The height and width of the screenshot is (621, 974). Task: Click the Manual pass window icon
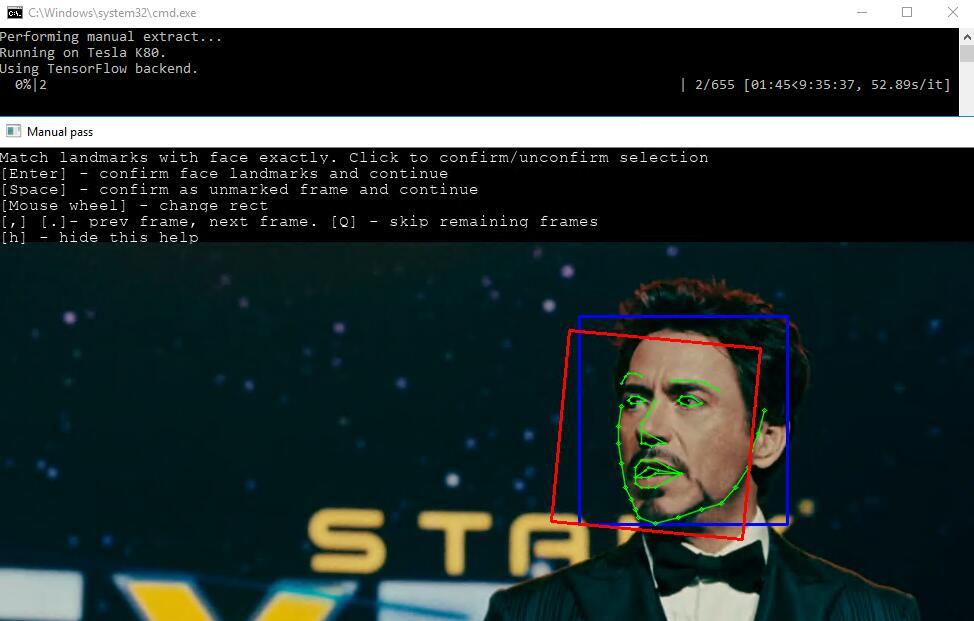[13, 131]
